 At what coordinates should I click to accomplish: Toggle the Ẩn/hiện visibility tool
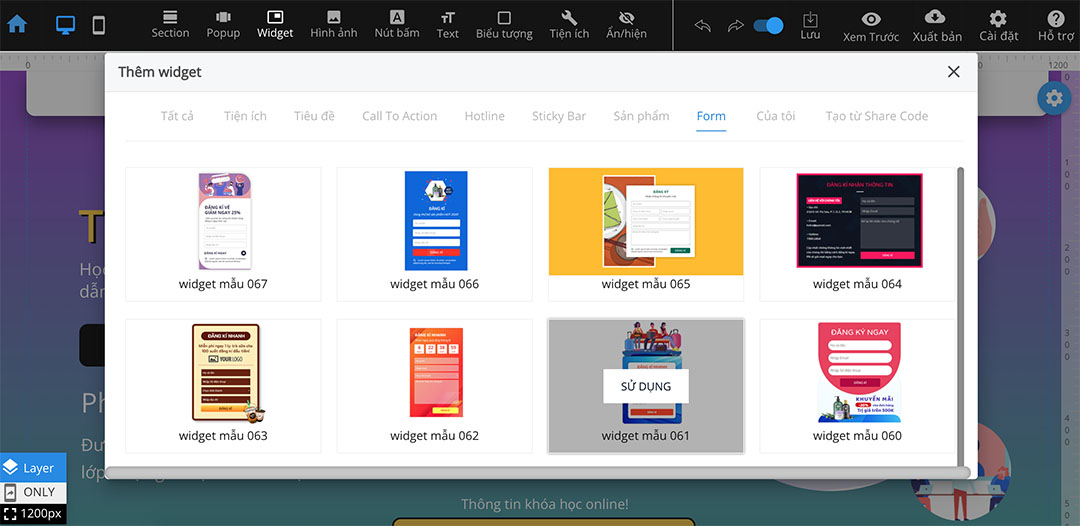pyautogui.click(x=626, y=25)
